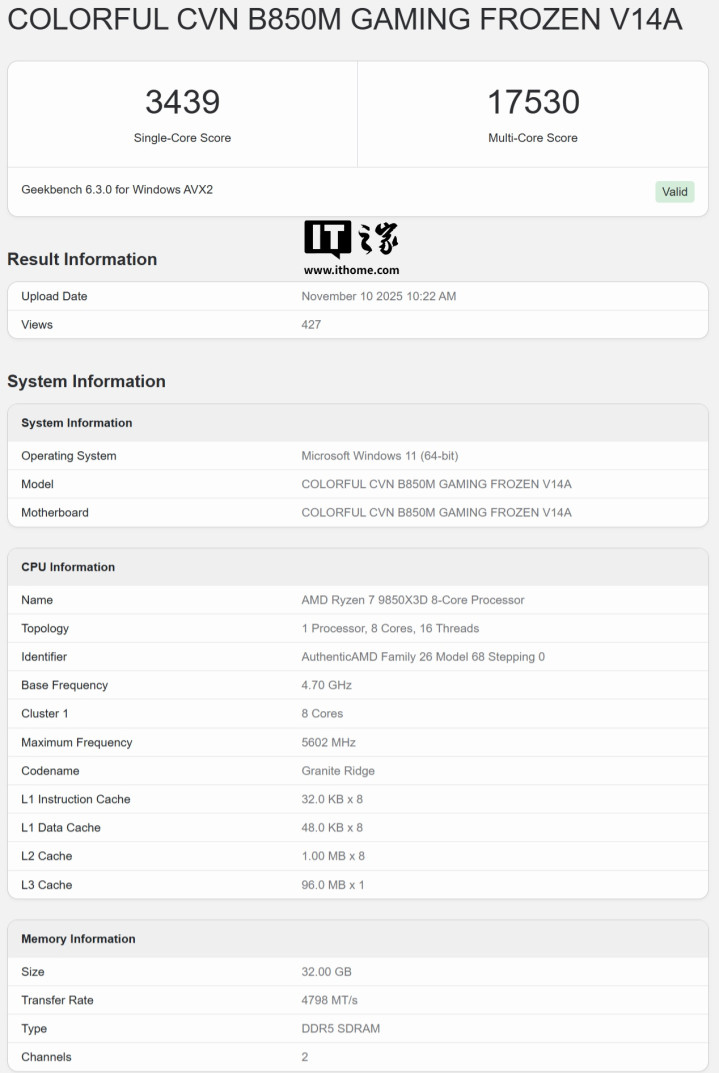This screenshot has height=1073, width=719.
Task: Select the AMD Ryzen 7 9850X3D processor name
Action: pyautogui.click(x=413, y=600)
